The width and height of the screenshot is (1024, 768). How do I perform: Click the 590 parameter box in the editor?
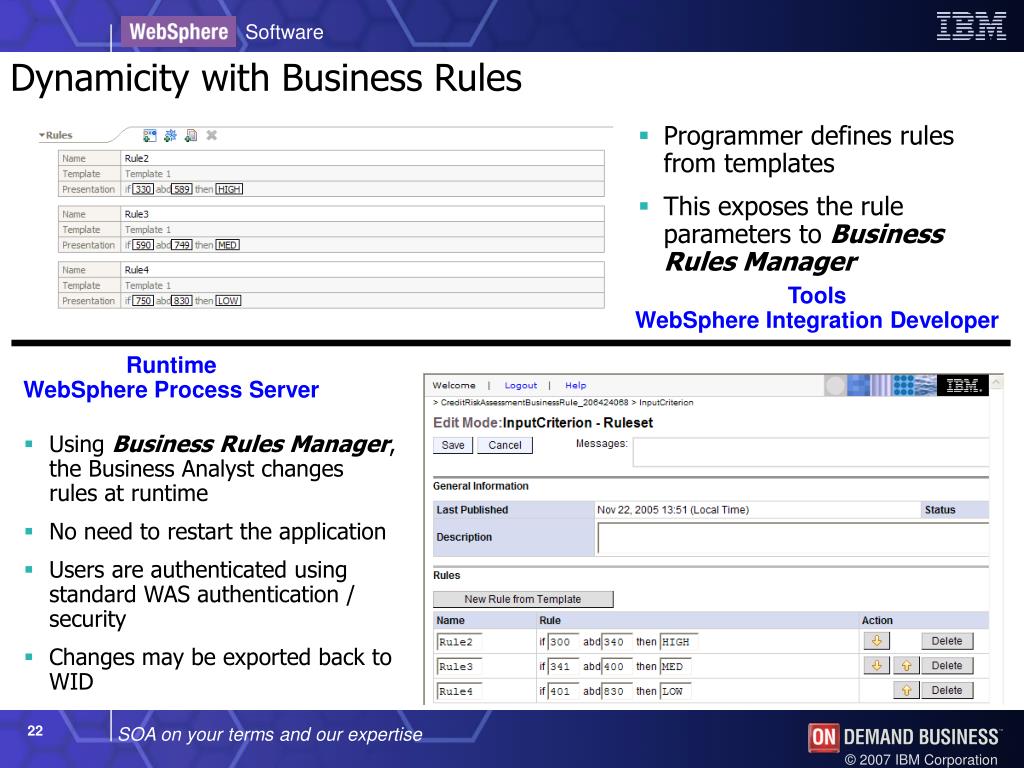pos(143,245)
